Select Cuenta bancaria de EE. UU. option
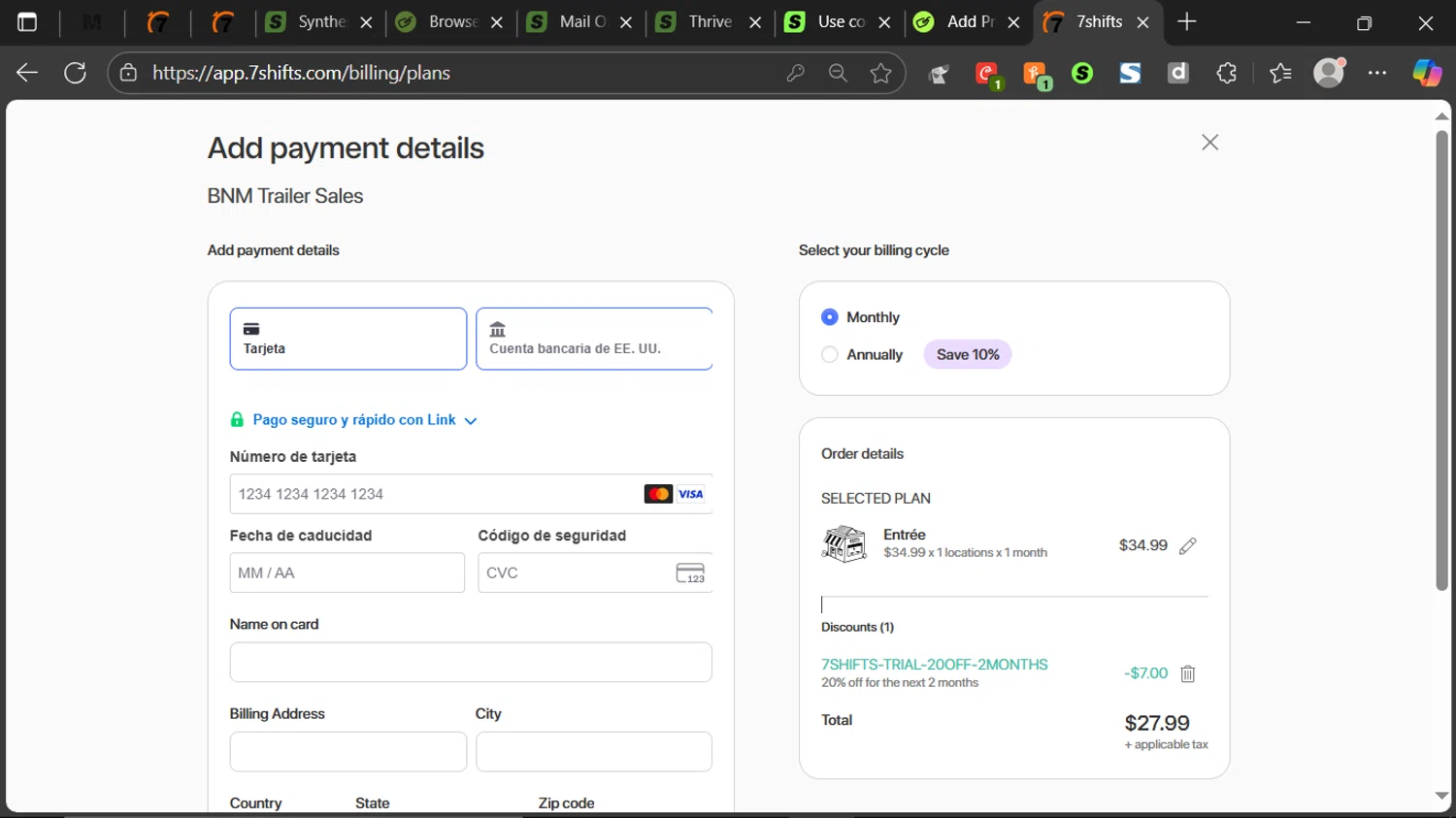Image resolution: width=1456 pixels, height=818 pixels. tap(594, 339)
